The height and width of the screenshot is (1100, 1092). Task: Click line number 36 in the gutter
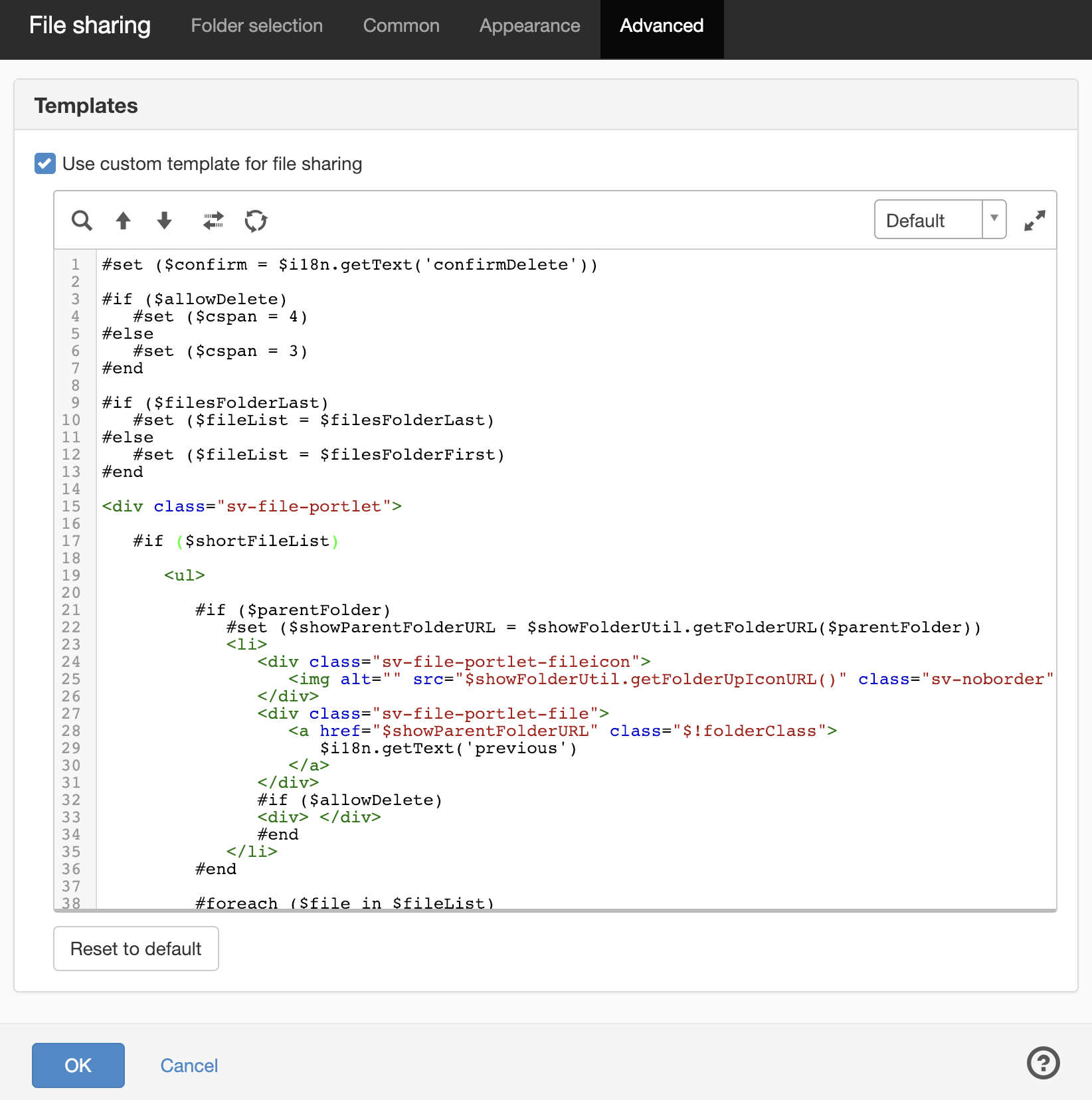point(71,869)
